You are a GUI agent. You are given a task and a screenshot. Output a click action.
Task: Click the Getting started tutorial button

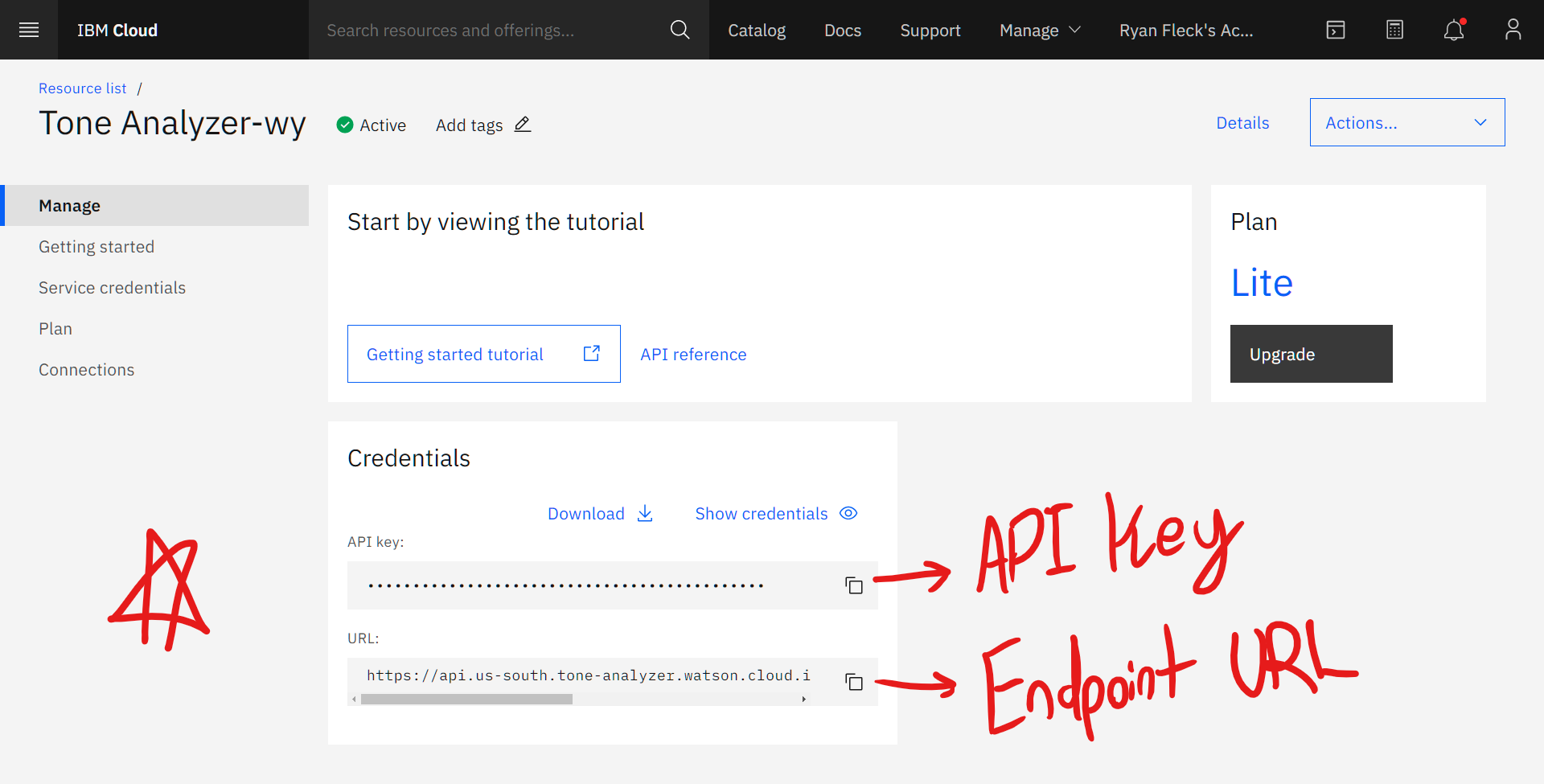(x=484, y=354)
